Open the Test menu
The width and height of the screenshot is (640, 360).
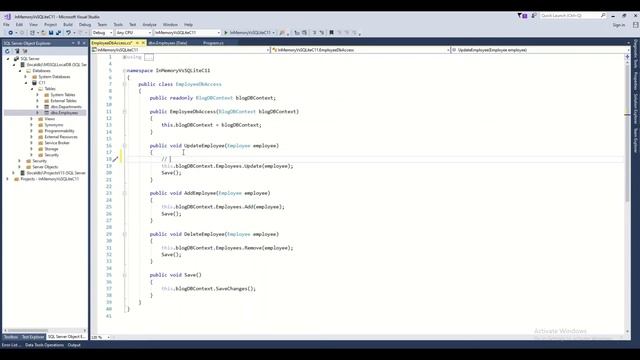click(133, 25)
